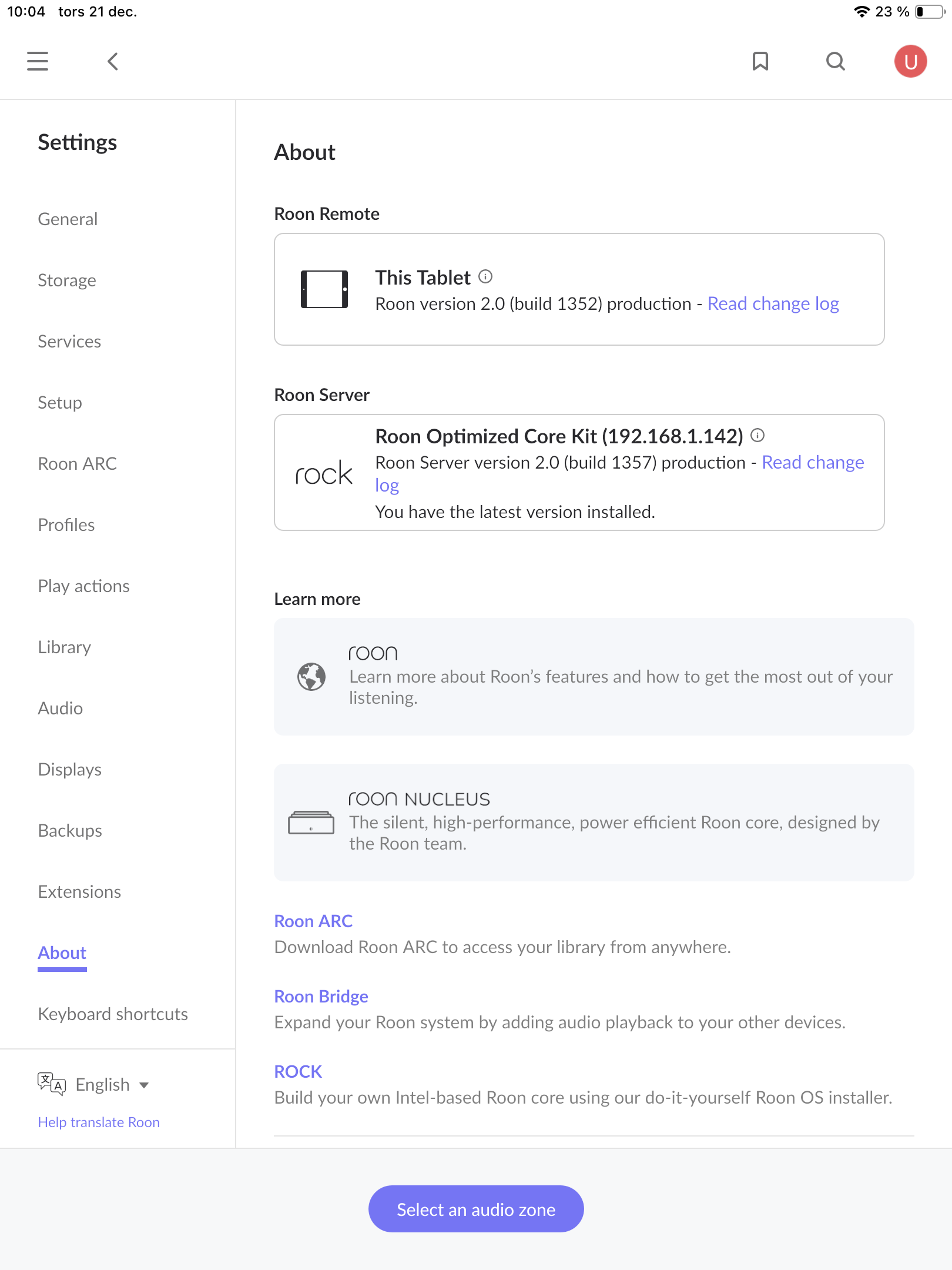Open the Roon learn more globe card

point(594,676)
